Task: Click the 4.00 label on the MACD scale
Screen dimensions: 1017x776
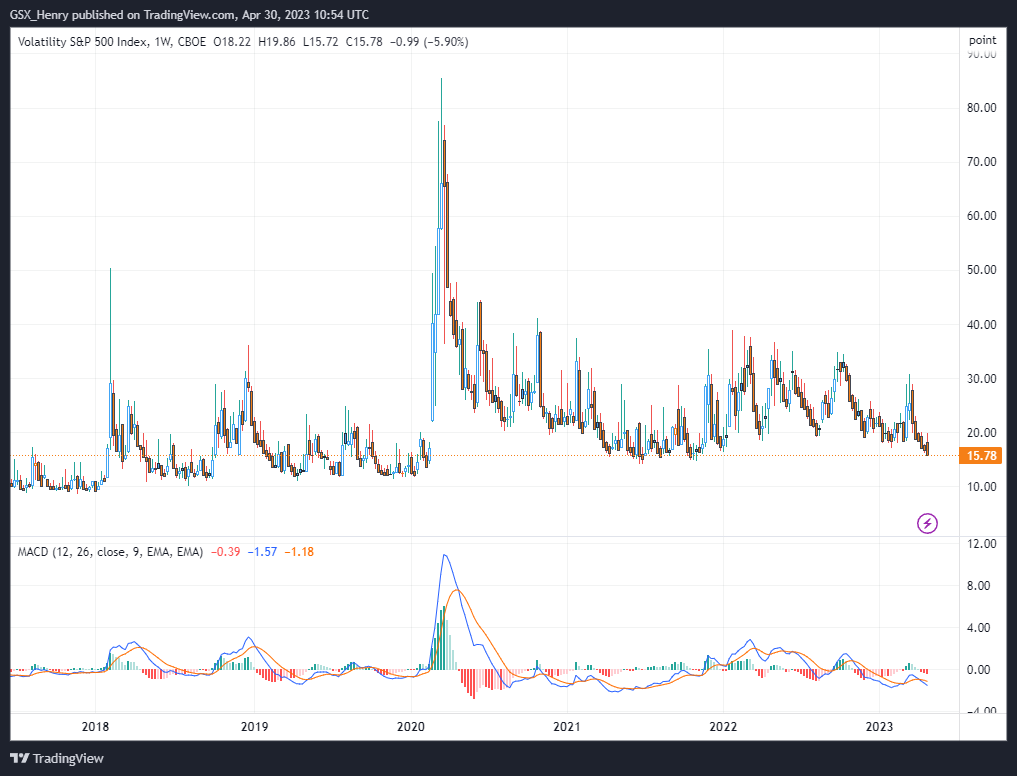Action: [979, 627]
